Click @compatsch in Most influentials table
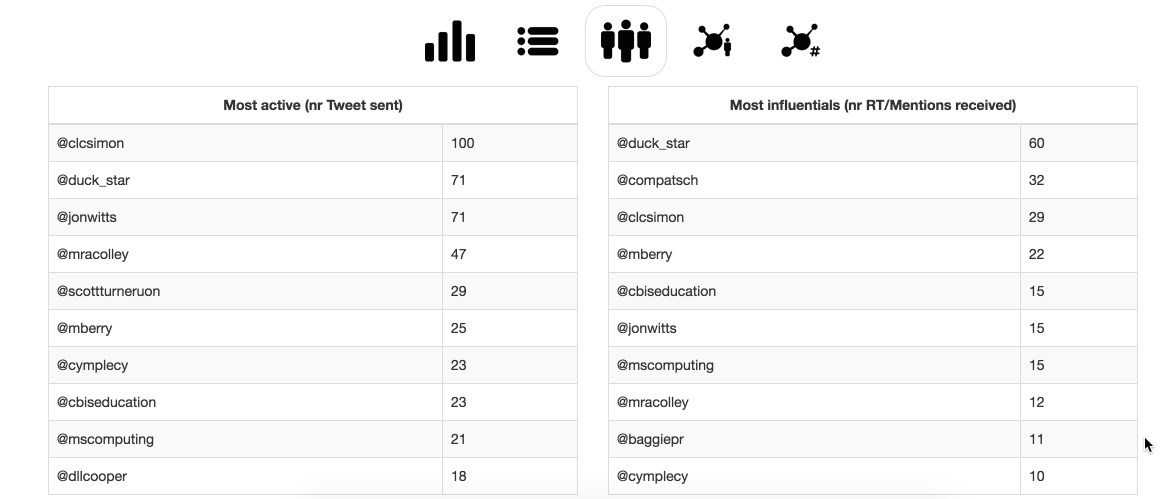Viewport: 1164px width, 499px height. pyautogui.click(x=657, y=180)
